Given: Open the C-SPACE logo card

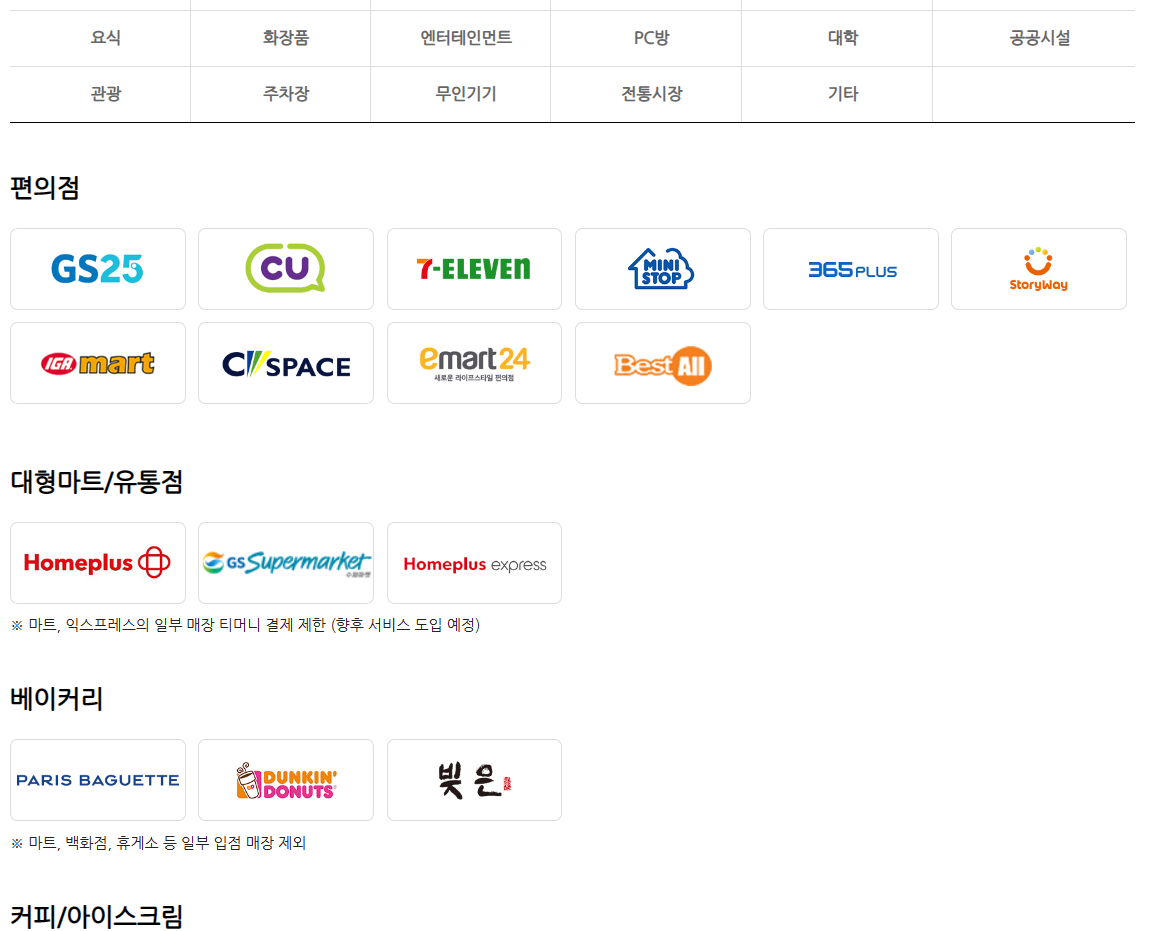Looking at the screenshot, I should click(286, 363).
